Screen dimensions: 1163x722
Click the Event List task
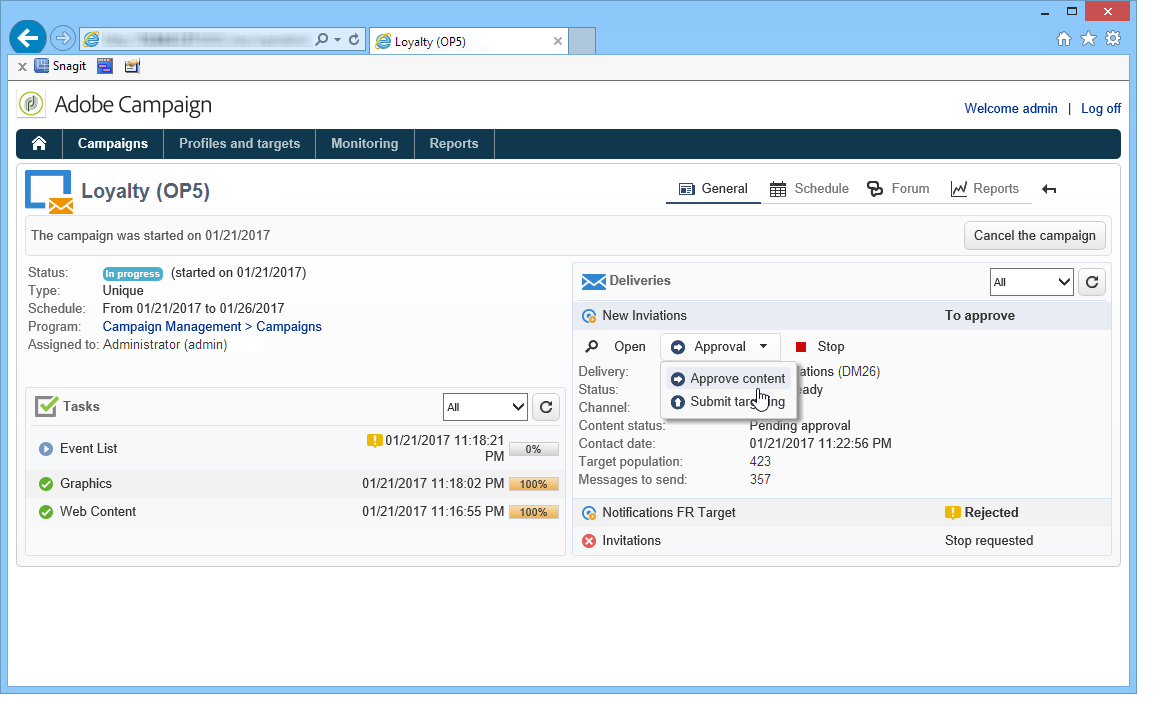pos(88,449)
